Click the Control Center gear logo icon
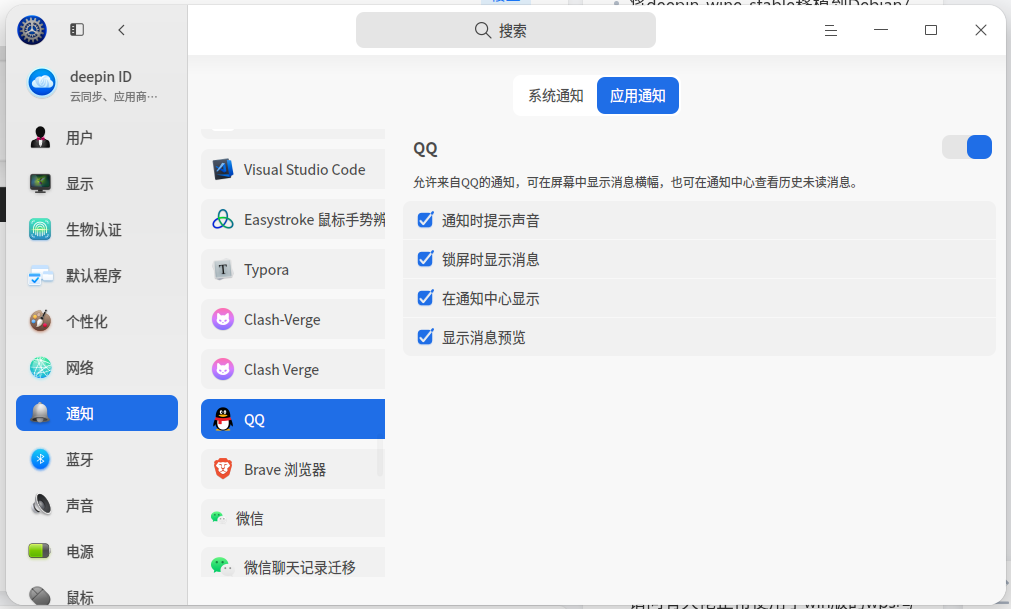The height and width of the screenshot is (609, 1011). click(x=32, y=30)
